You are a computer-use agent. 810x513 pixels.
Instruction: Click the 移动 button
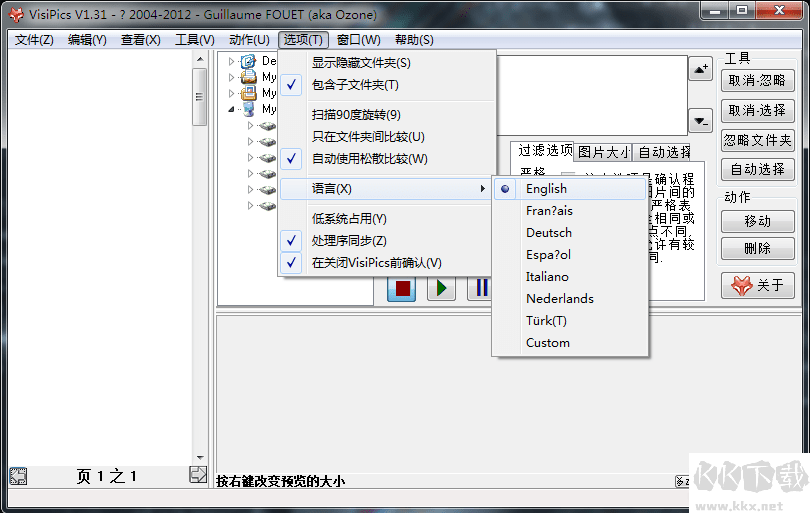pyautogui.click(x=757, y=221)
